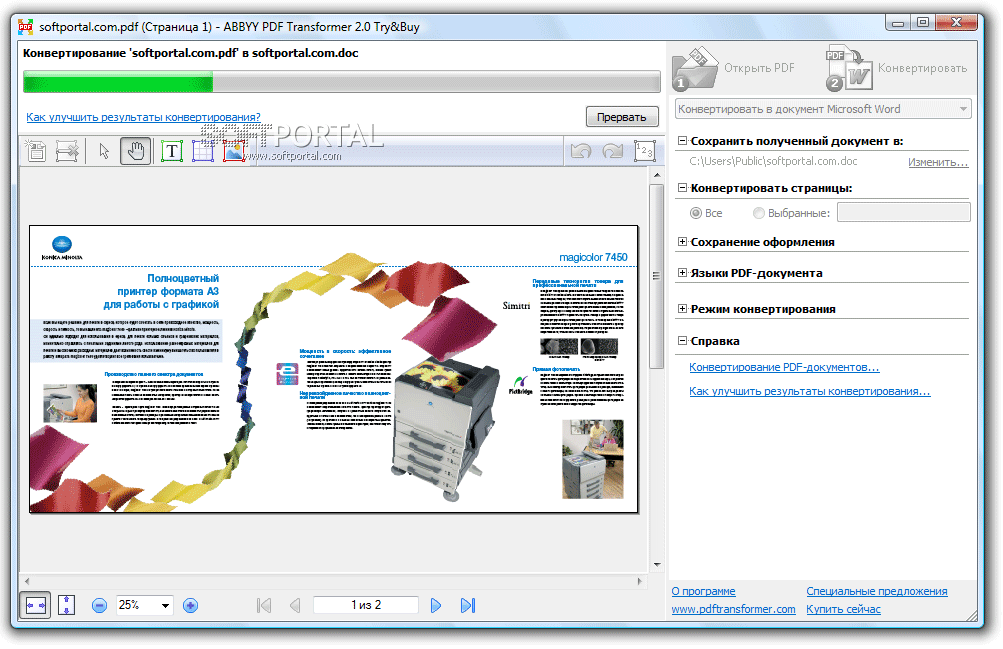Click the delete all areas icon
The height and width of the screenshot is (649, 1003).
point(67,152)
